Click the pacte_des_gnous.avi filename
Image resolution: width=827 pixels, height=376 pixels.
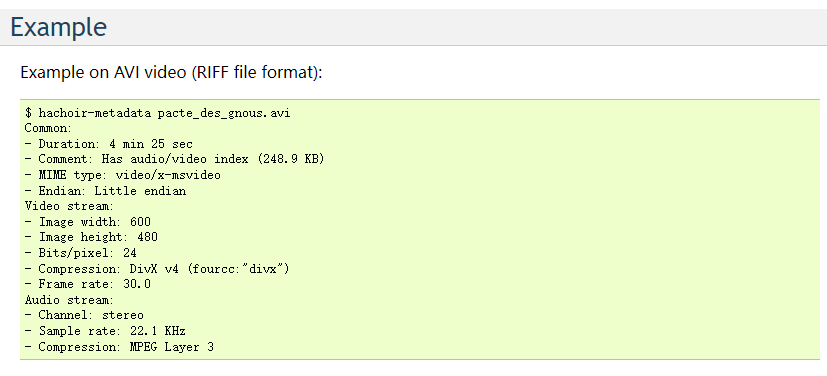coord(224,113)
